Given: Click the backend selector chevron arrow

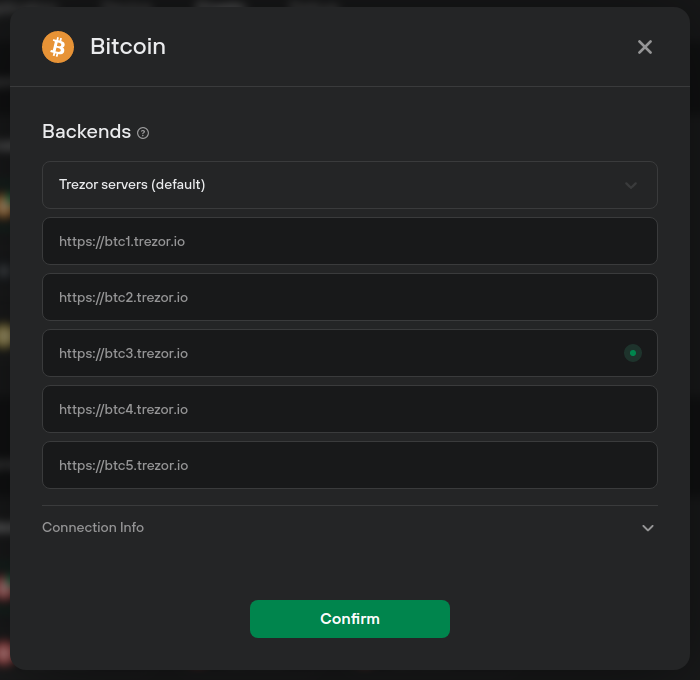Looking at the screenshot, I should point(631,185).
